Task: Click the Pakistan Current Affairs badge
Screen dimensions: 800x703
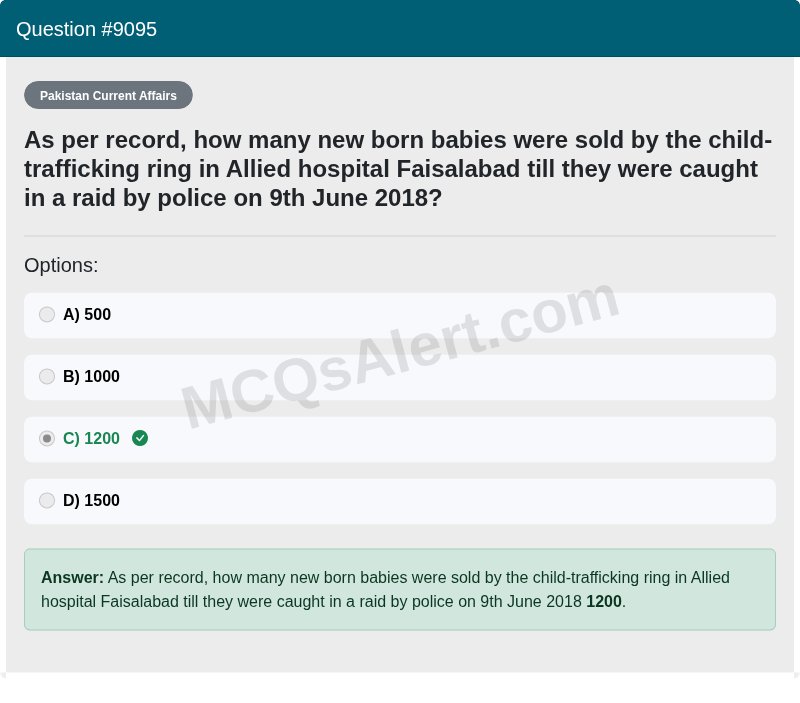Action: (x=108, y=95)
